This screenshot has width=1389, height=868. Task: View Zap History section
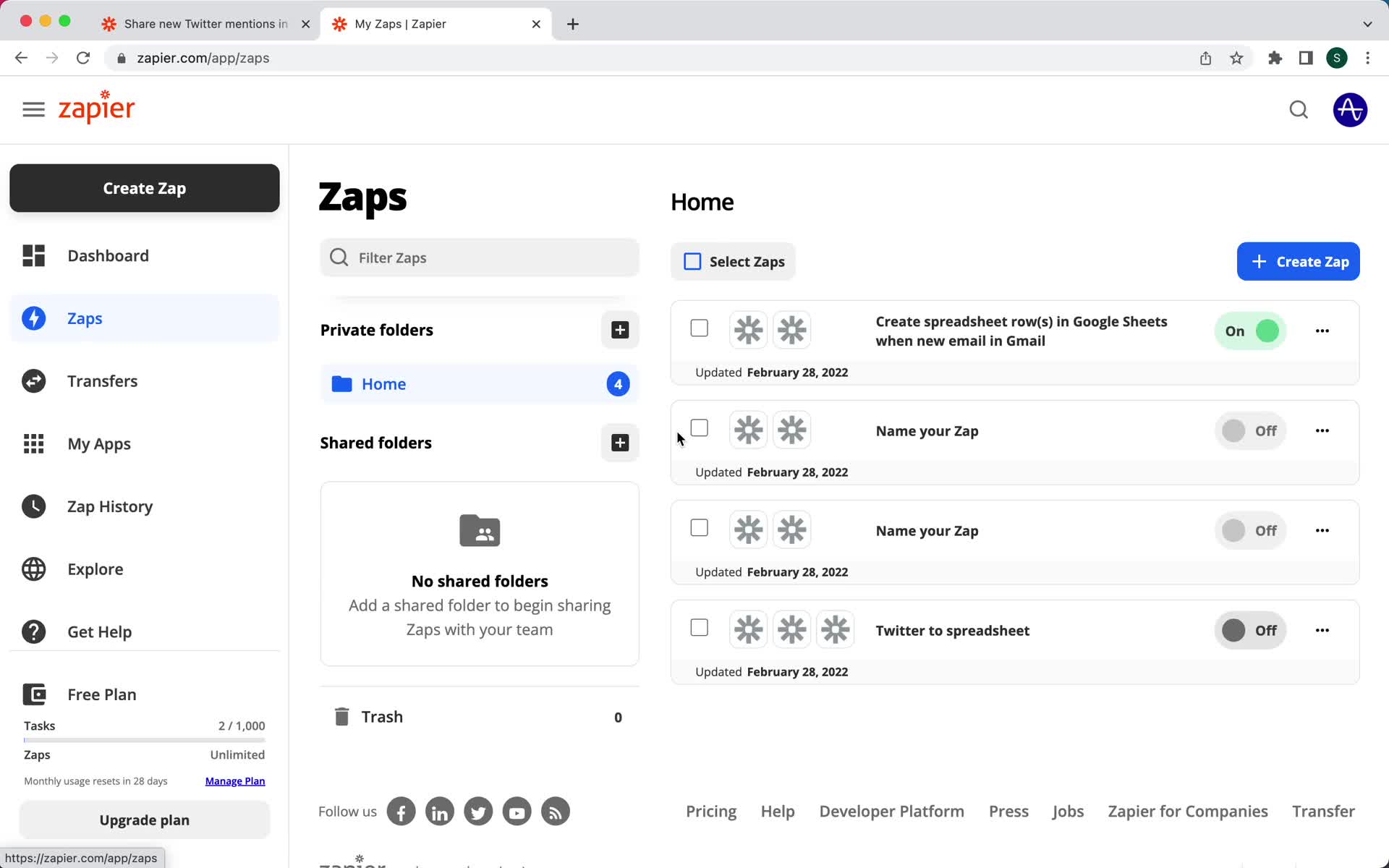point(110,506)
